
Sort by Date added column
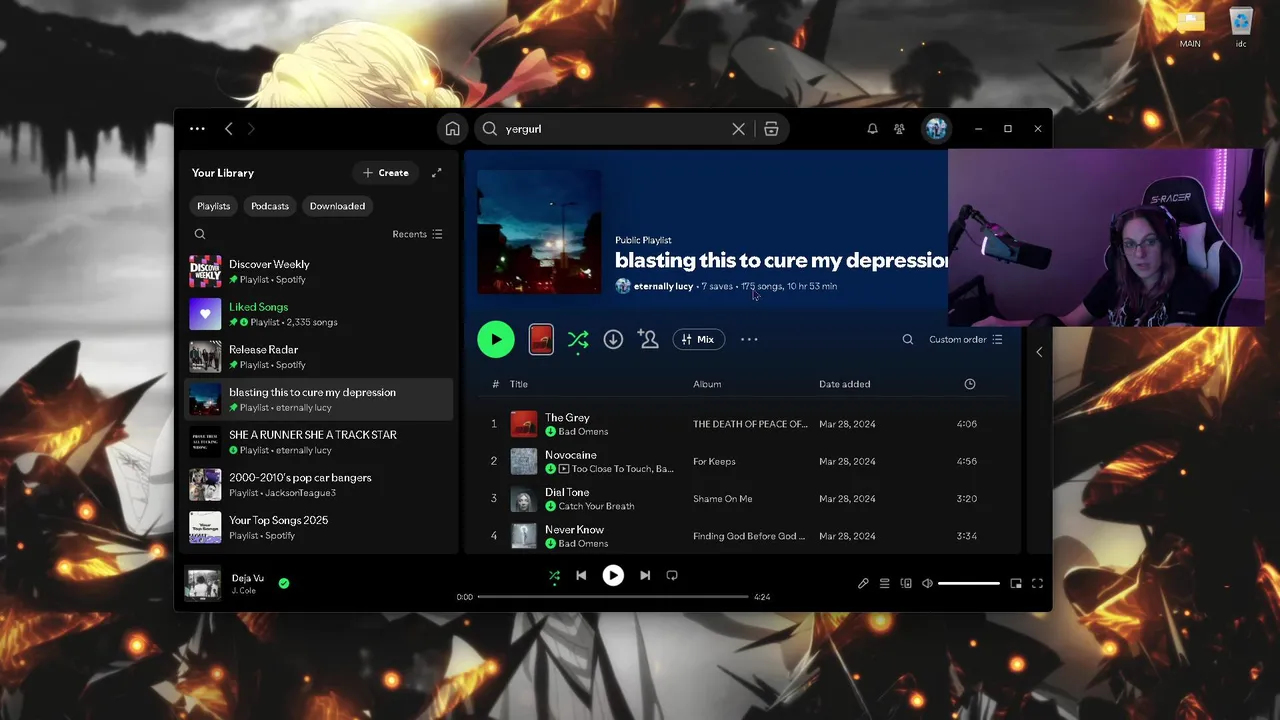(844, 384)
